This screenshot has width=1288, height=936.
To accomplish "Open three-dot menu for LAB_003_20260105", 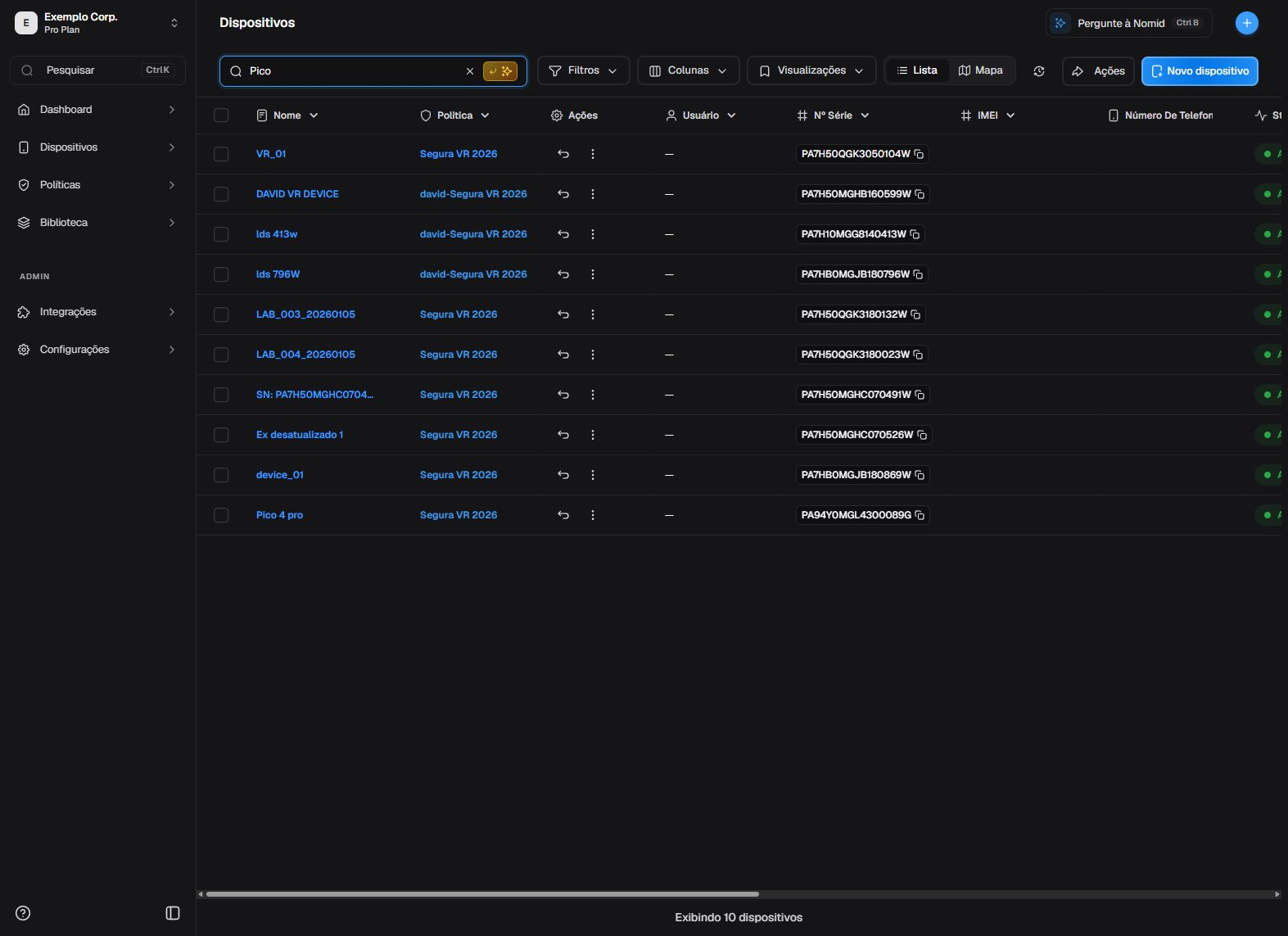I will [593, 314].
